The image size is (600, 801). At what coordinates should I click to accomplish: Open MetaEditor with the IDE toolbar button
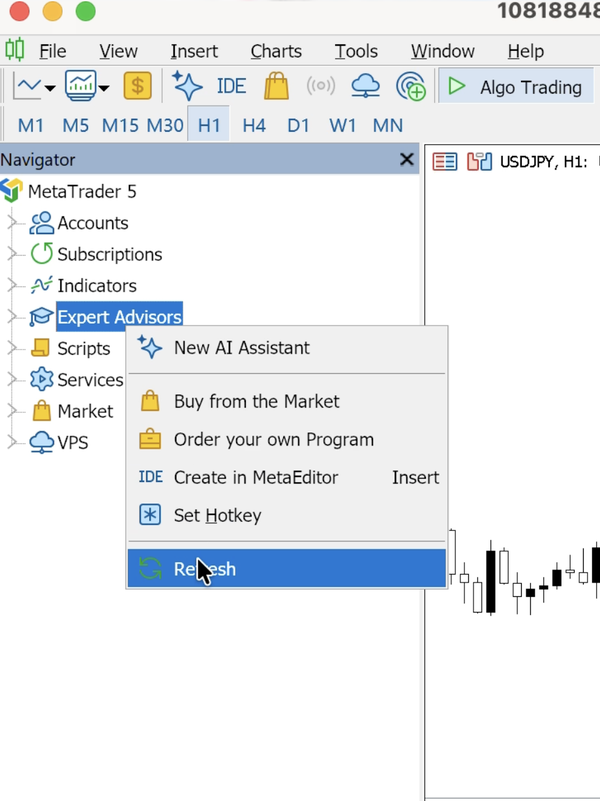point(231,86)
